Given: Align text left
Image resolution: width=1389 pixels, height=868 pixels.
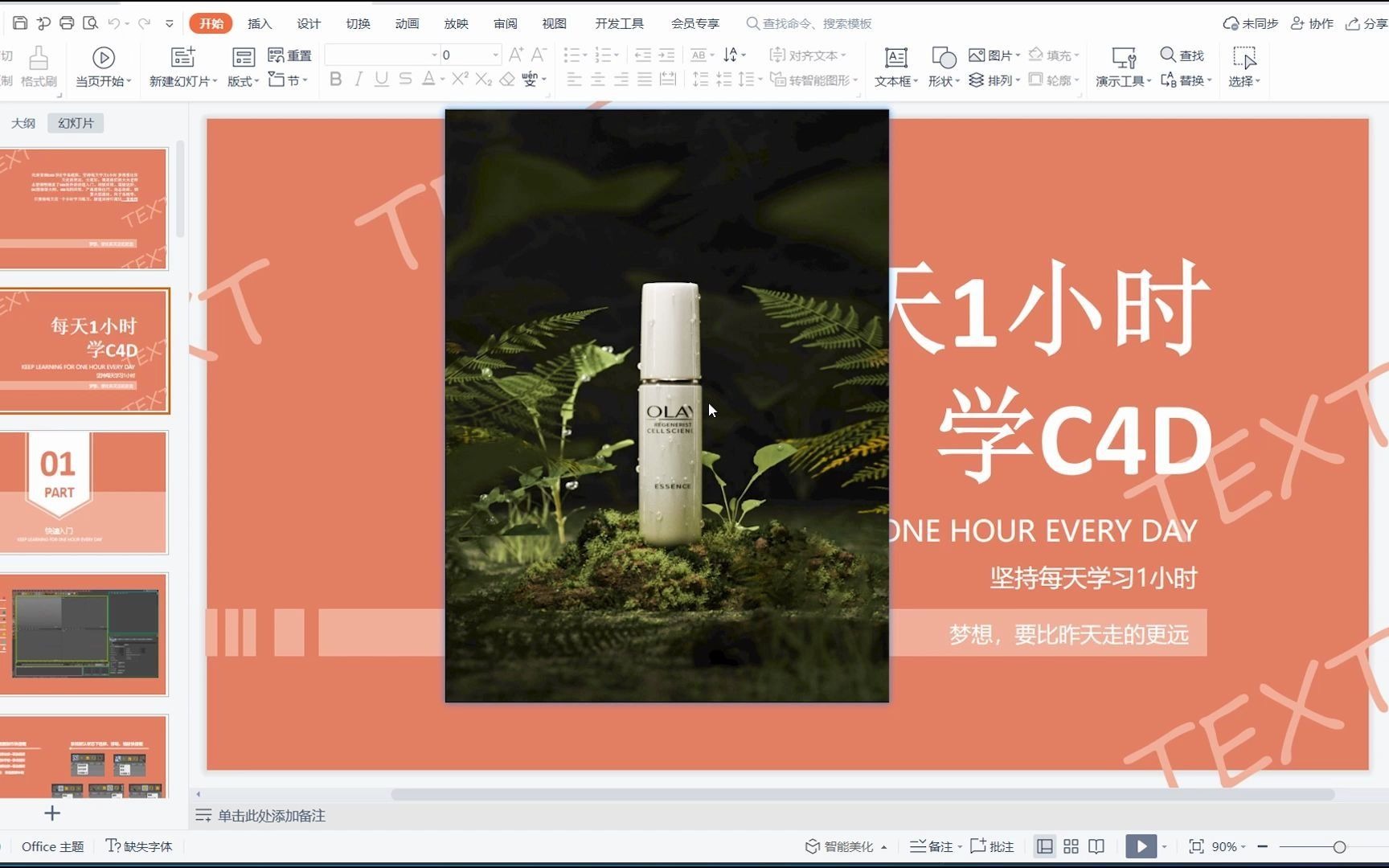Looking at the screenshot, I should pyautogui.click(x=574, y=79).
